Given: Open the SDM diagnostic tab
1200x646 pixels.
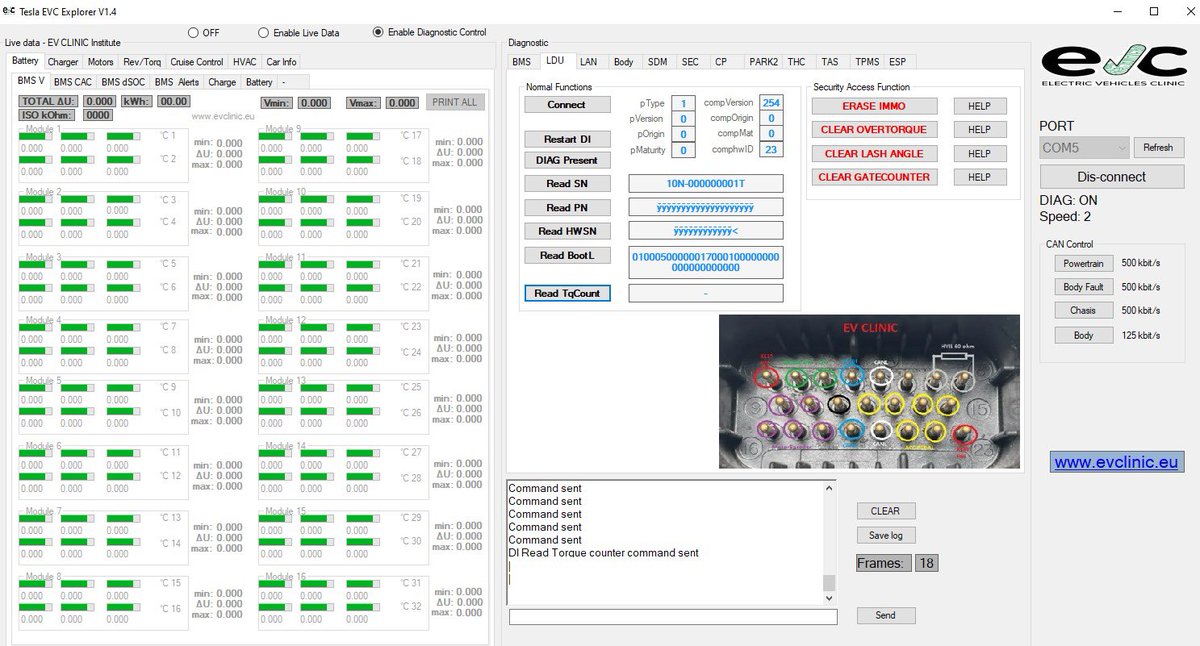Looking at the screenshot, I should click(x=657, y=62).
